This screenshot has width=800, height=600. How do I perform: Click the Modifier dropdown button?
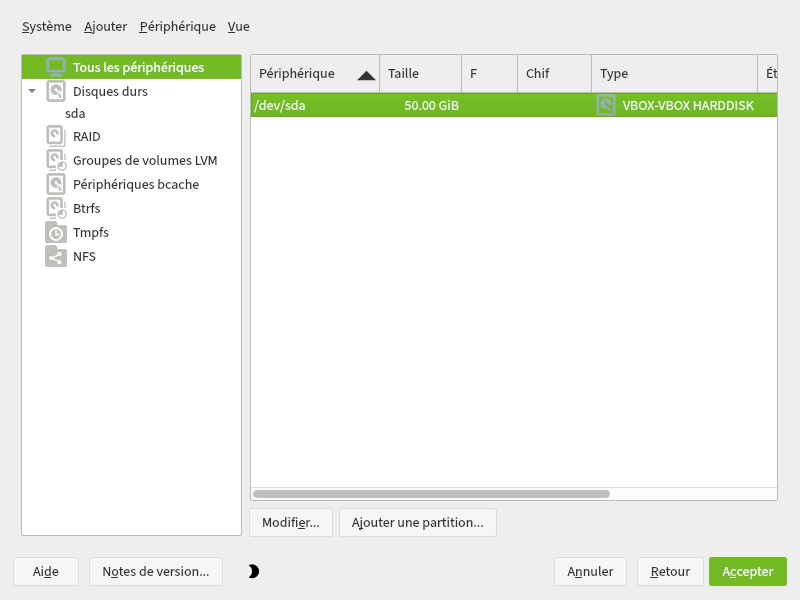pos(290,522)
